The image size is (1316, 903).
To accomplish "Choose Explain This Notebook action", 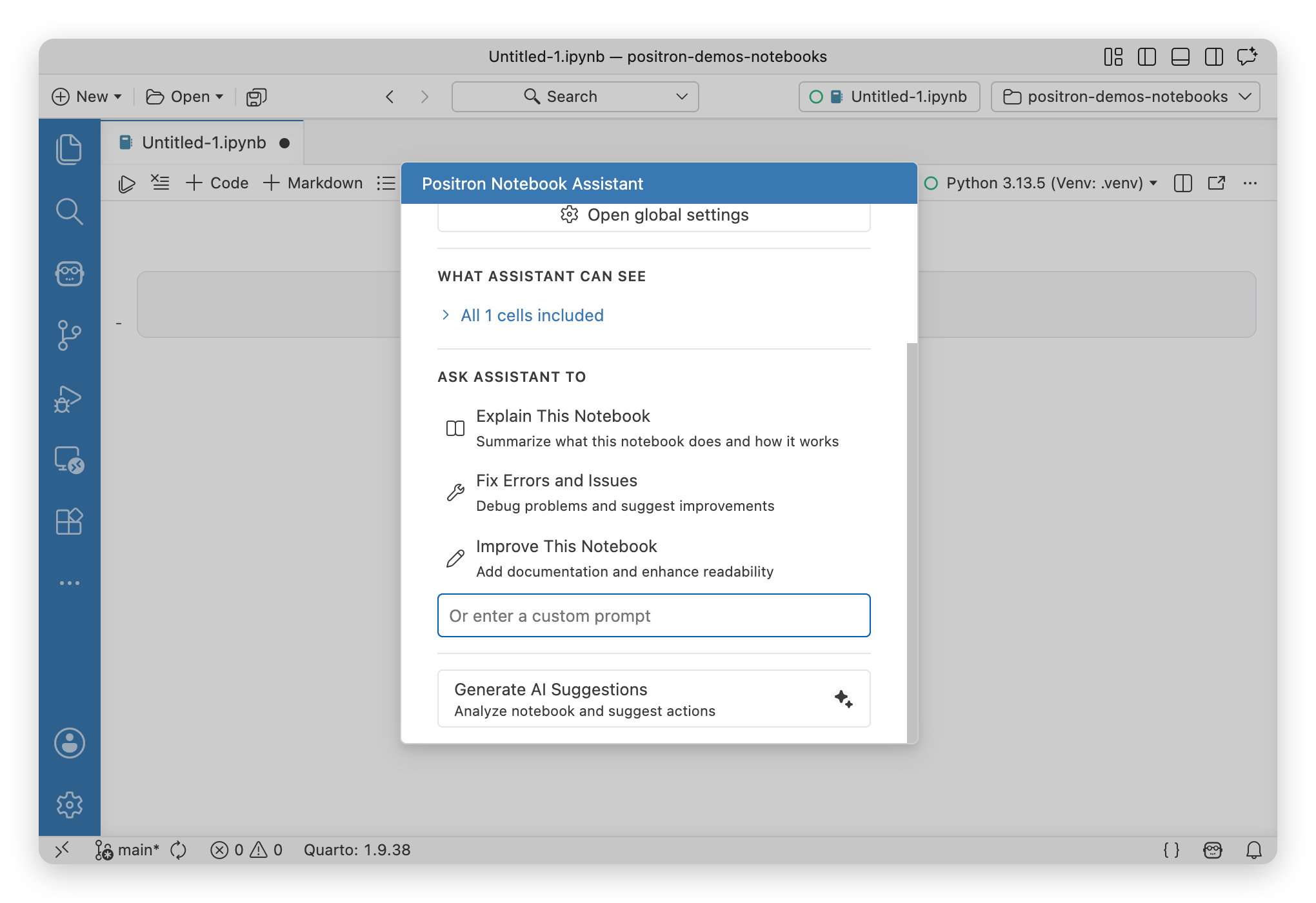I will [654, 428].
